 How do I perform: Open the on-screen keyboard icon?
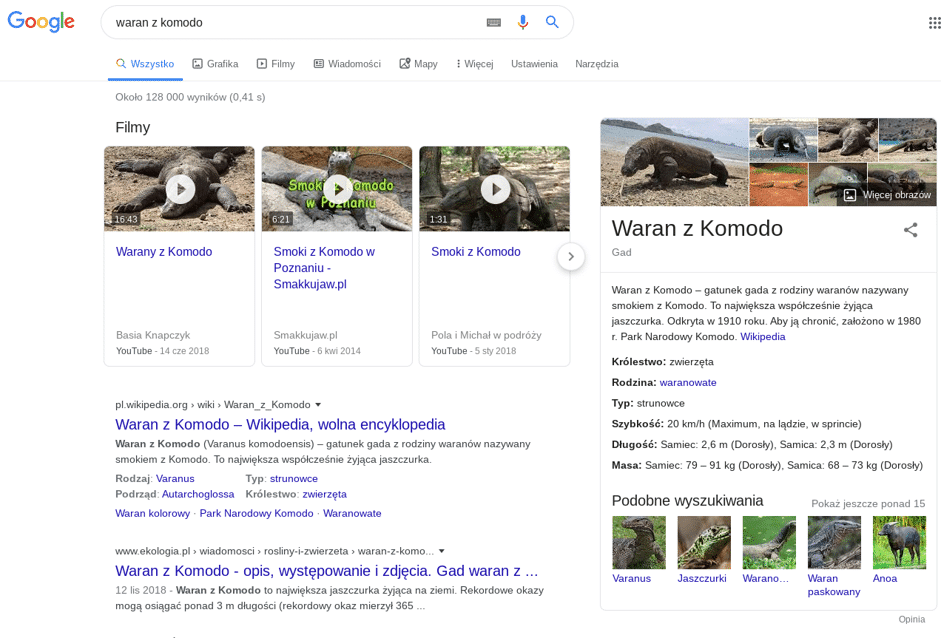click(x=493, y=22)
